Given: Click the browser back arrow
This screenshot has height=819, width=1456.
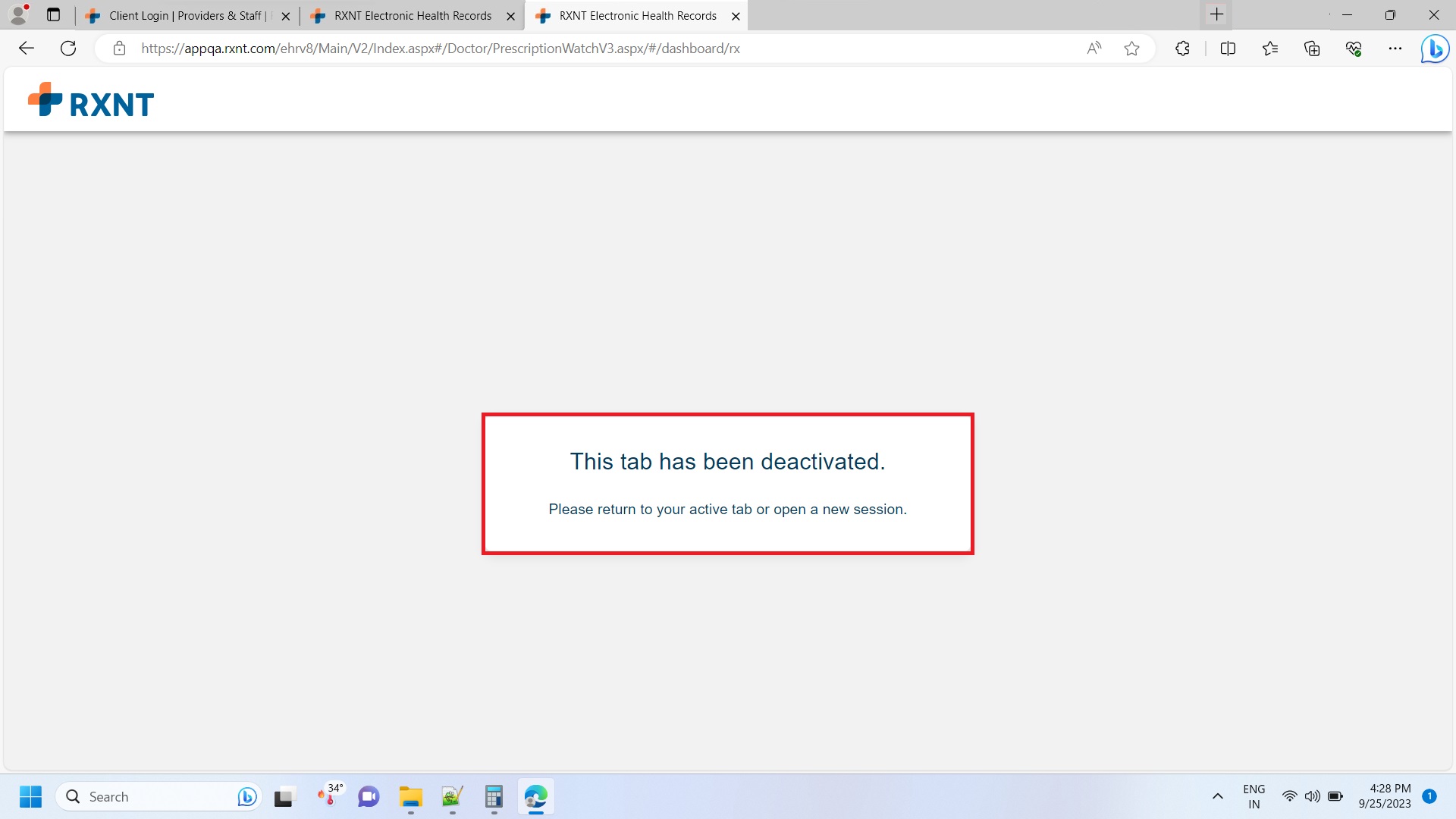Looking at the screenshot, I should [27, 49].
